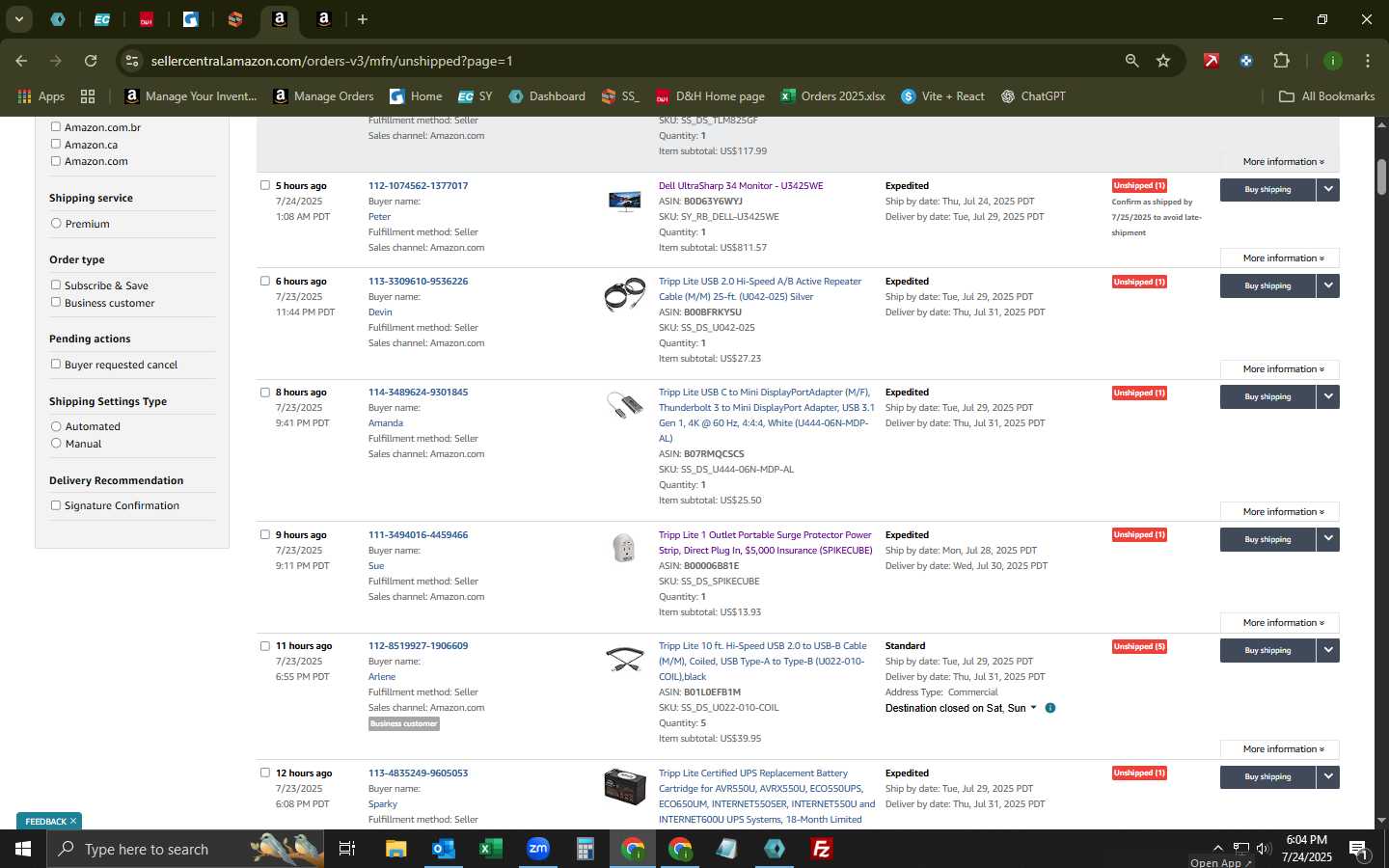1389x868 pixels.
Task: Open Manage Orders bookmark
Action: 323,96
